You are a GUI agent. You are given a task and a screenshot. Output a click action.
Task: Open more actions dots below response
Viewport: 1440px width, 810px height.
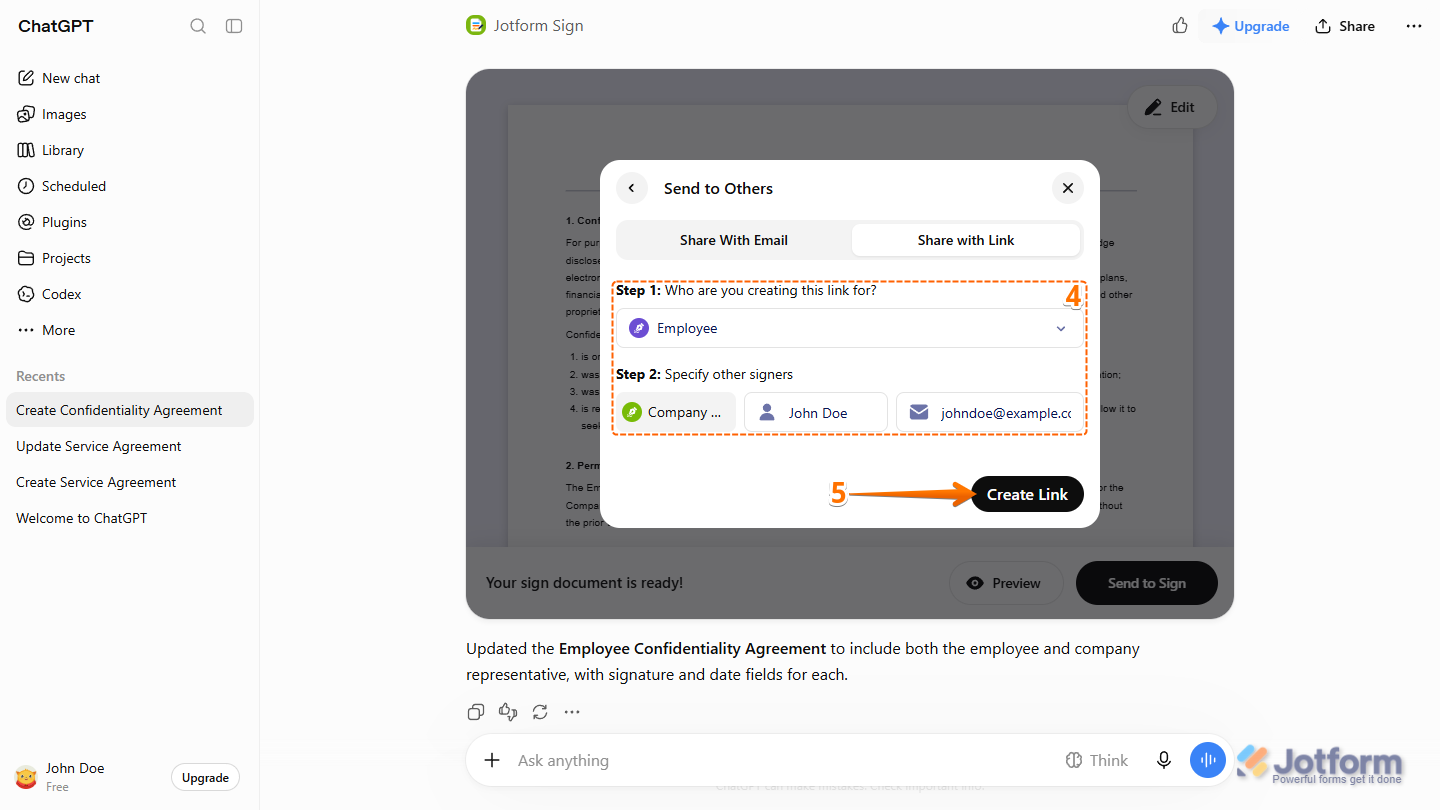572,712
